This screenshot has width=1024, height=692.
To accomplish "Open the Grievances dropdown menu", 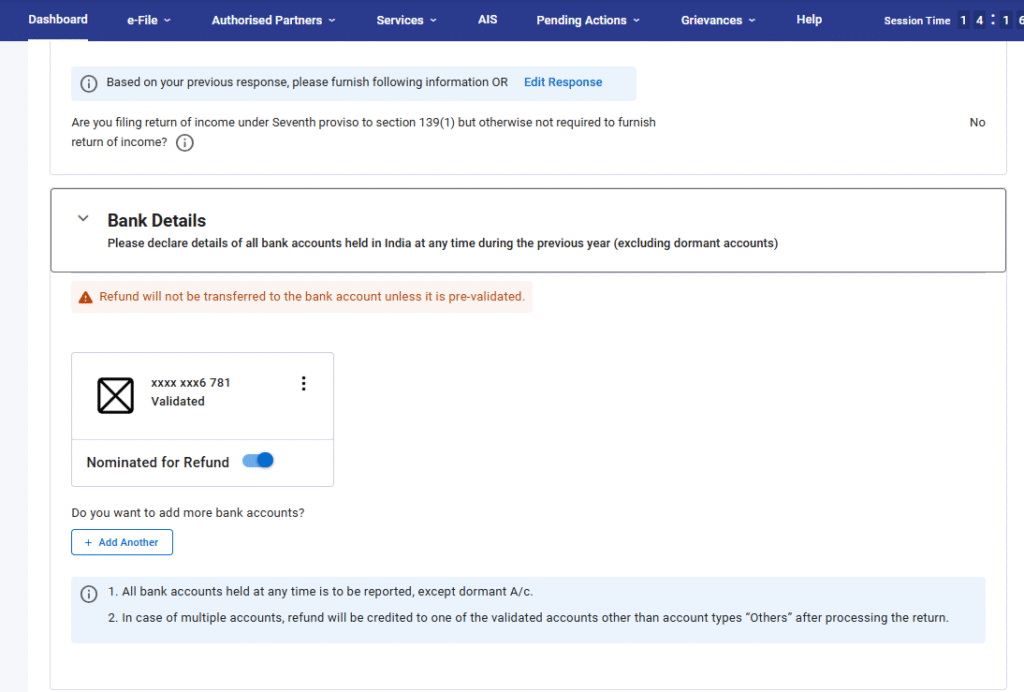I will [x=717, y=20].
